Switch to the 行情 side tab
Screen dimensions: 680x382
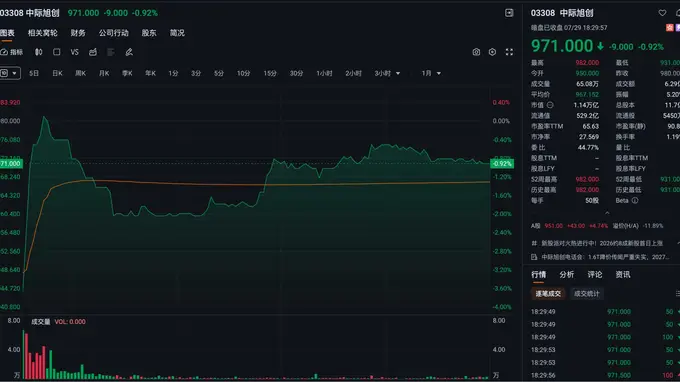coord(539,274)
